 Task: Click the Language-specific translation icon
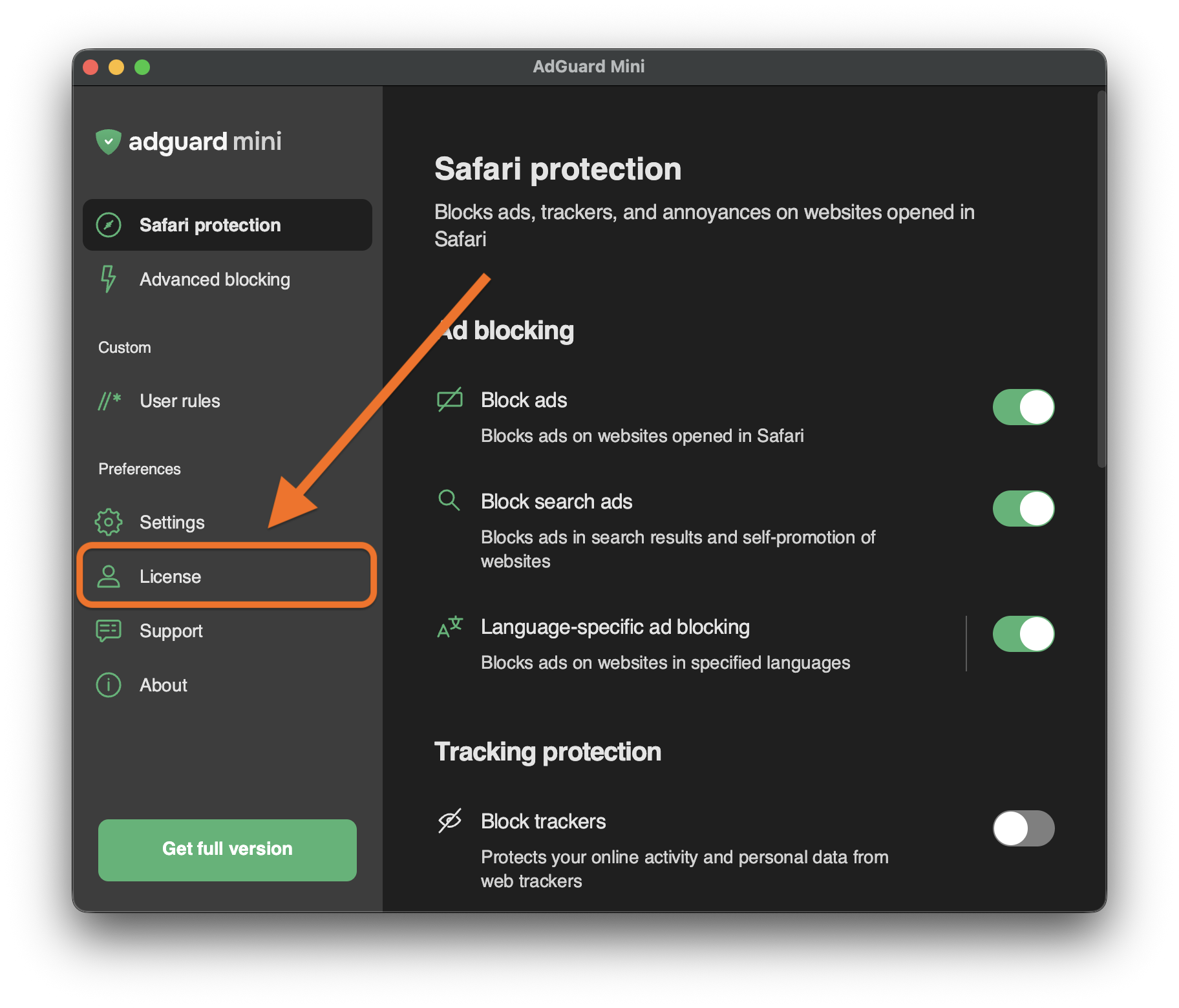[x=450, y=627]
